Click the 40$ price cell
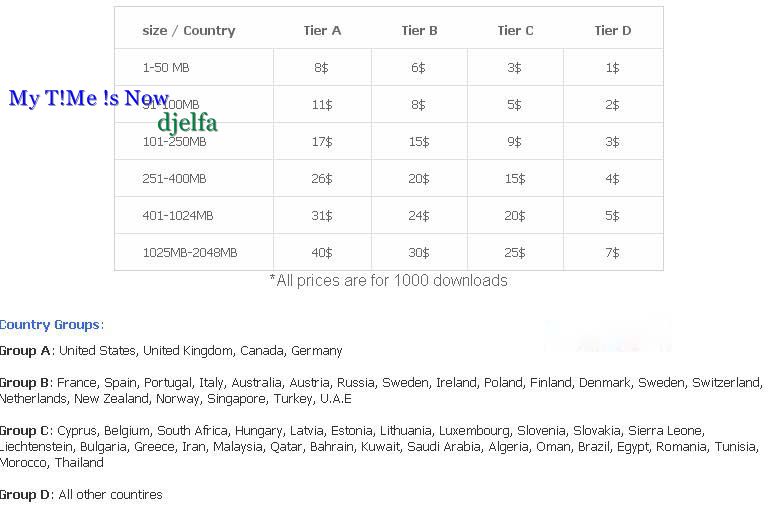 coord(321,253)
